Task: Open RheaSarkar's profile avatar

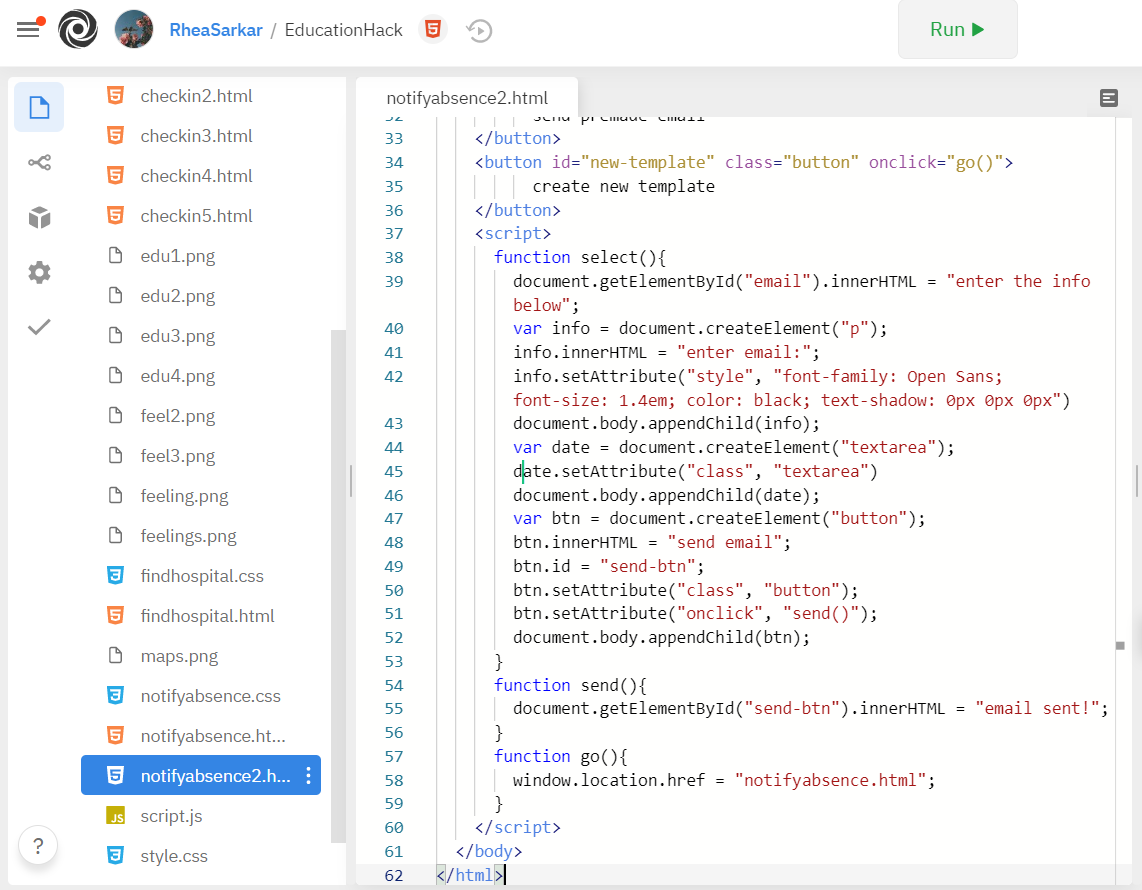Action: coord(134,29)
